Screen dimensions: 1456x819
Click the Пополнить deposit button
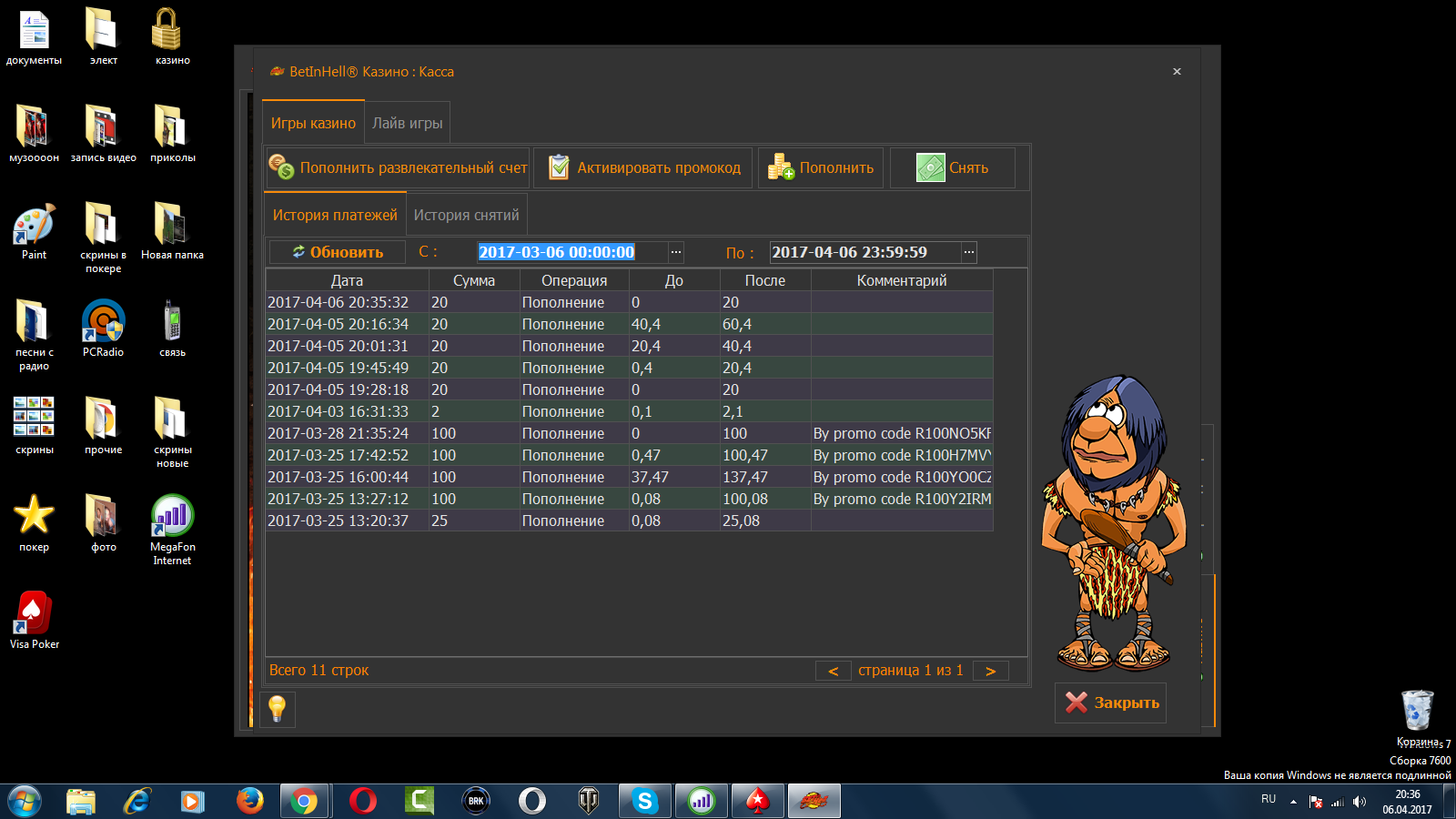point(821,168)
